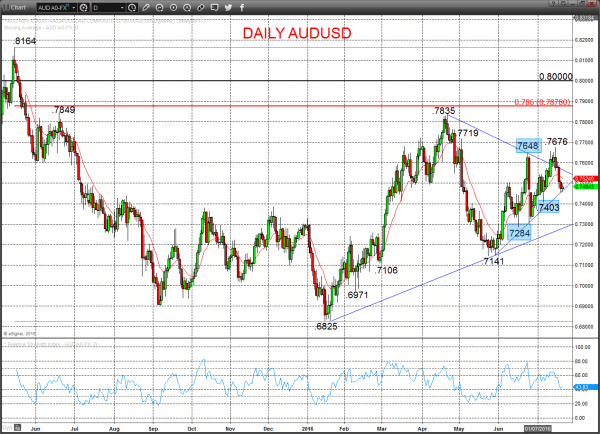Viewport: 600px width, 434px height.
Task: Click the 0.786 (0.78760) Fibonacci label
Action: coord(542,102)
